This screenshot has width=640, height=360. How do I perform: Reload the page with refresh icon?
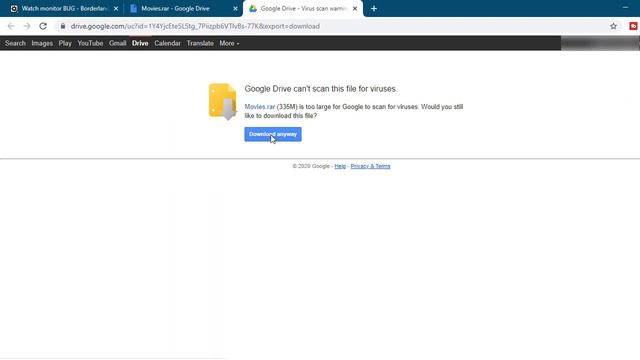tap(43, 26)
